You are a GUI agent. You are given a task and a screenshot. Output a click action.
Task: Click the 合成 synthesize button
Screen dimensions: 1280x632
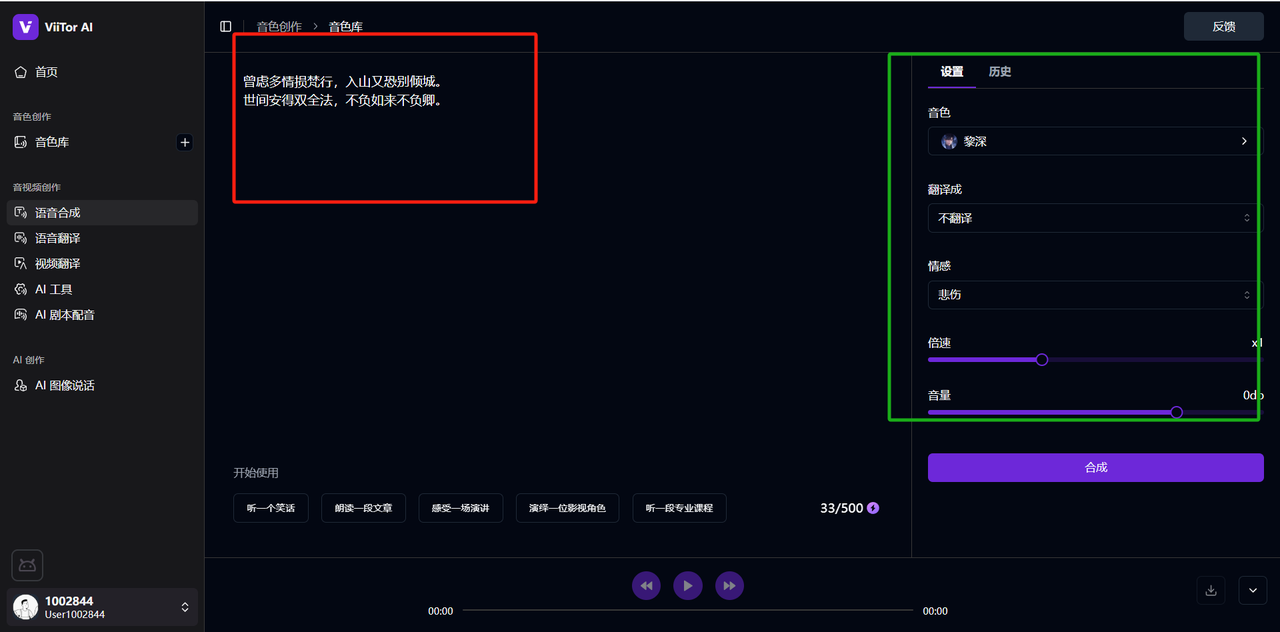point(1095,467)
